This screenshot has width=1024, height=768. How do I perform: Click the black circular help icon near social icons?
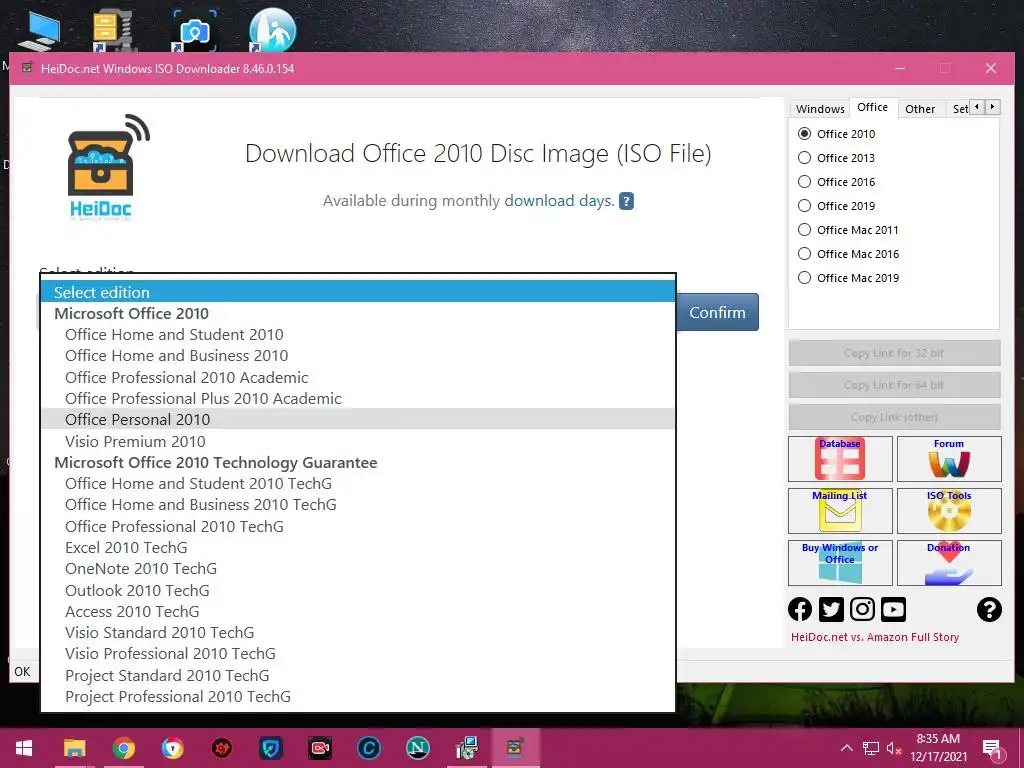point(989,609)
